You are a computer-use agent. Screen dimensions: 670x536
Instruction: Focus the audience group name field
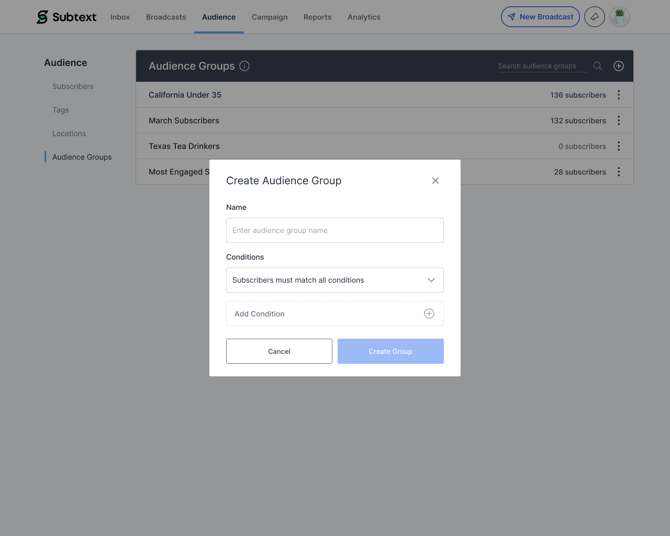[335, 230]
